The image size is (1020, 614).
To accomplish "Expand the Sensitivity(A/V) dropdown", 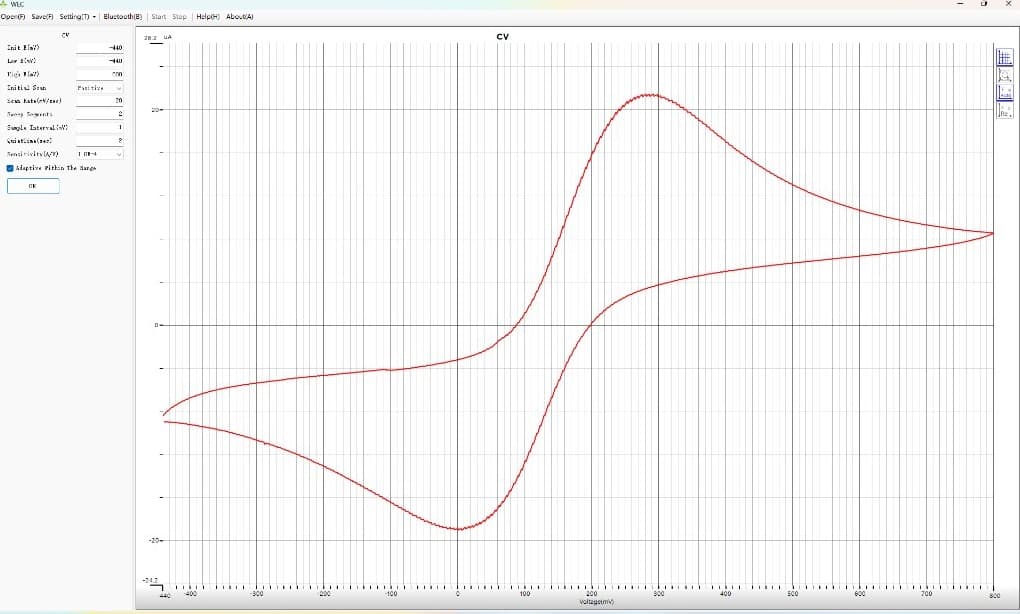I will coord(99,154).
